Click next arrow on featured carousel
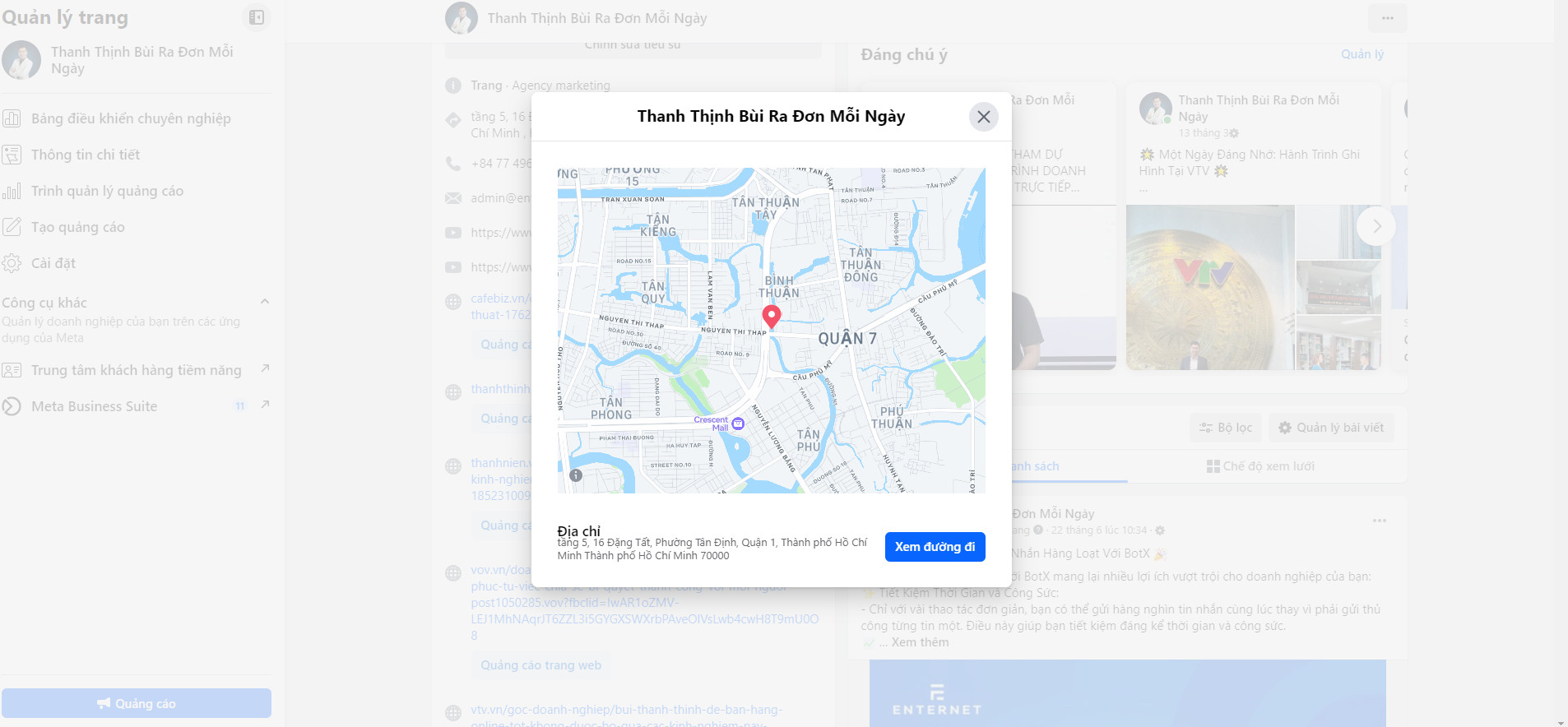Image resolution: width=1568 pixels, height=727 pixels. pos(1376,226)
